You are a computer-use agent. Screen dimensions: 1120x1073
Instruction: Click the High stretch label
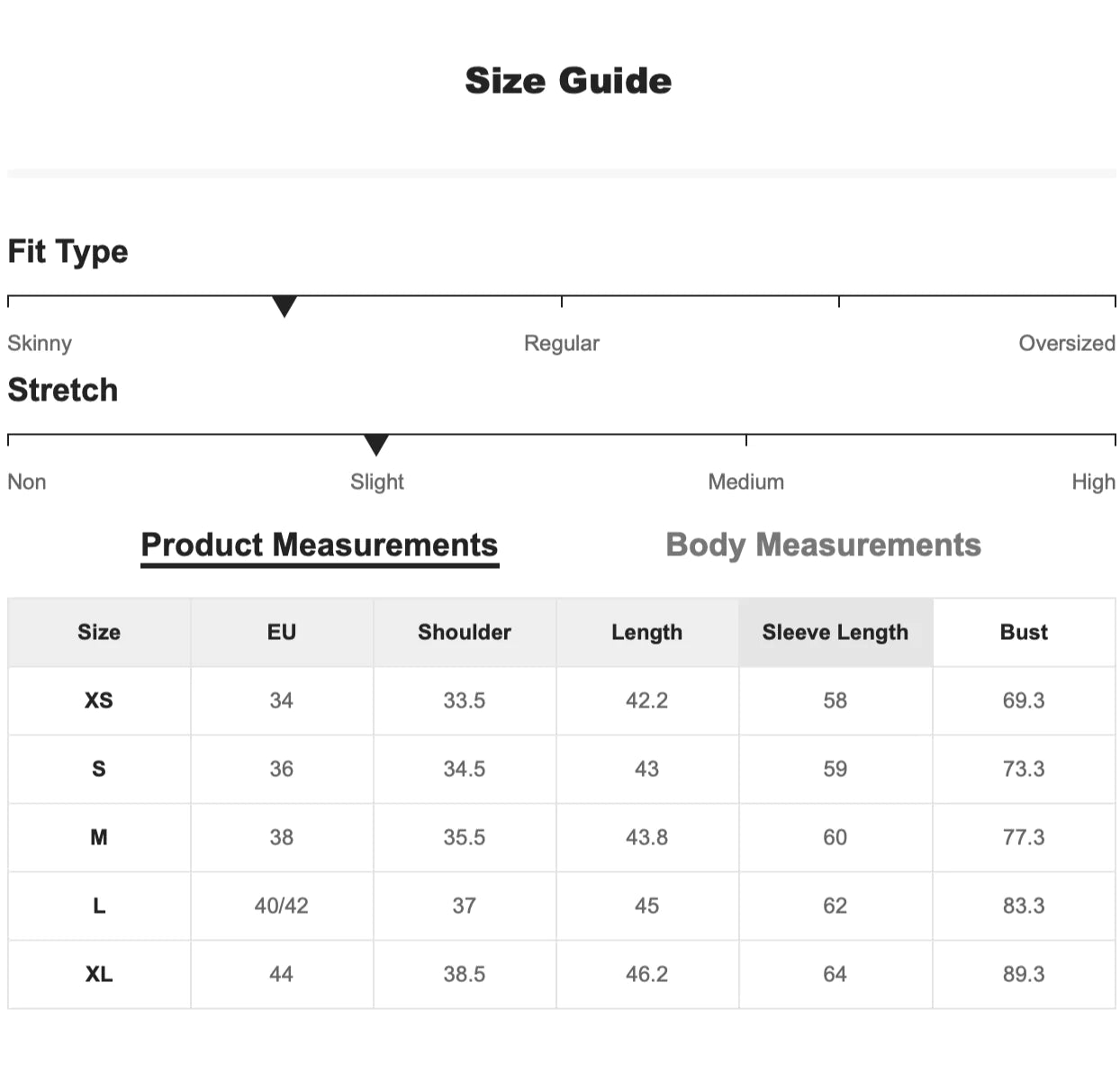[1093, 482]
